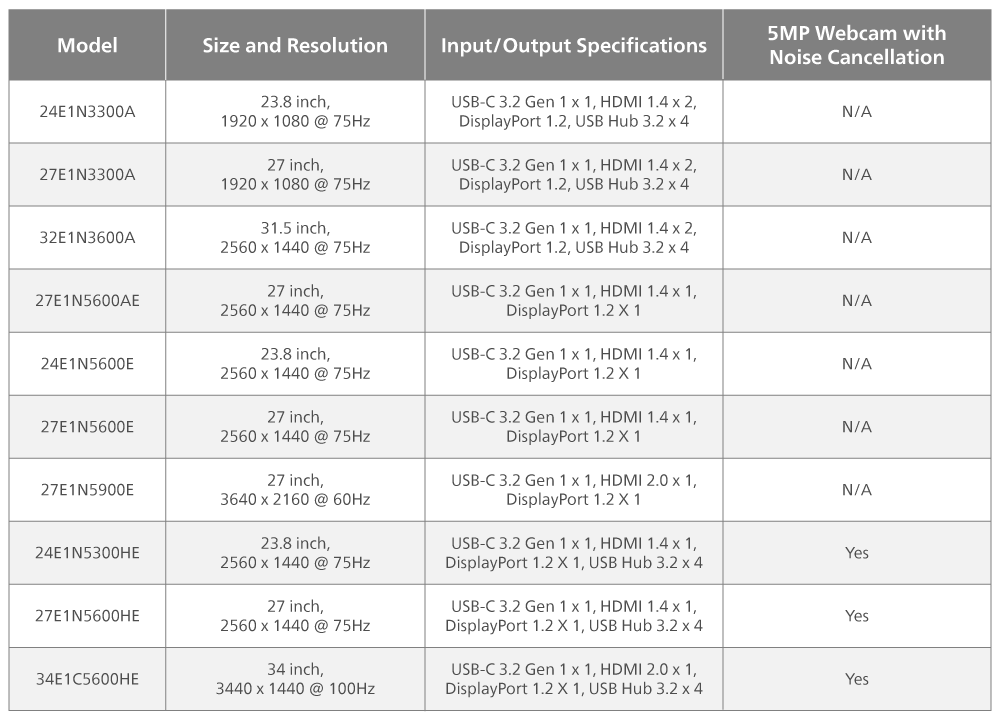Image resolution: width=1000 pixels, height=720 pixels.
Task: Click the Yes webcam cell for 24E1N5300HE
Action: point(857,553)
